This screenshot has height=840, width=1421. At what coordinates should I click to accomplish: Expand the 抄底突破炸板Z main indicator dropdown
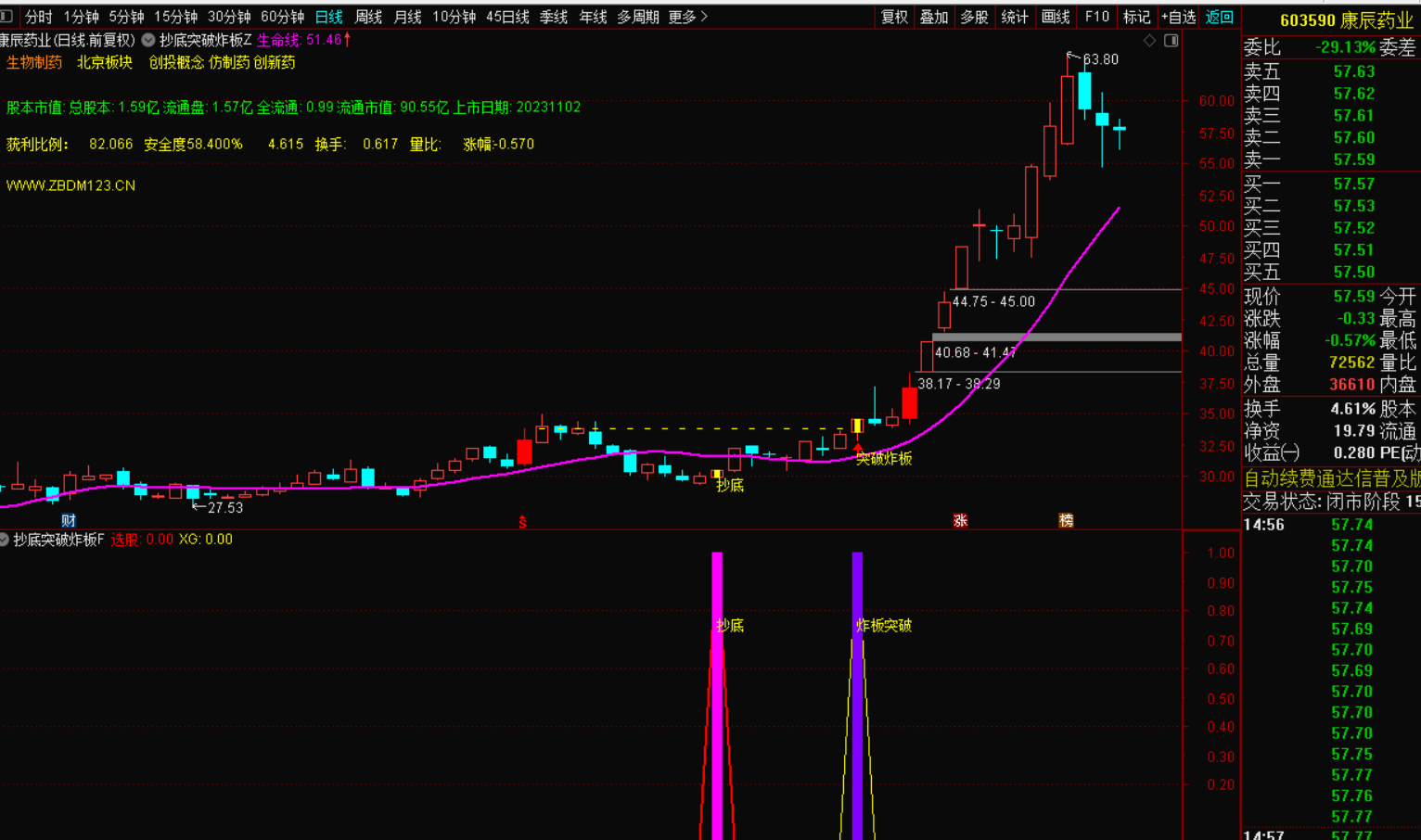tap(148, 40)
